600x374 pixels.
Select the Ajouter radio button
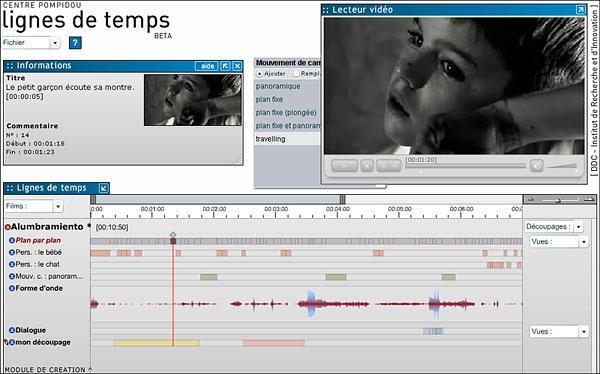[260, 73]
